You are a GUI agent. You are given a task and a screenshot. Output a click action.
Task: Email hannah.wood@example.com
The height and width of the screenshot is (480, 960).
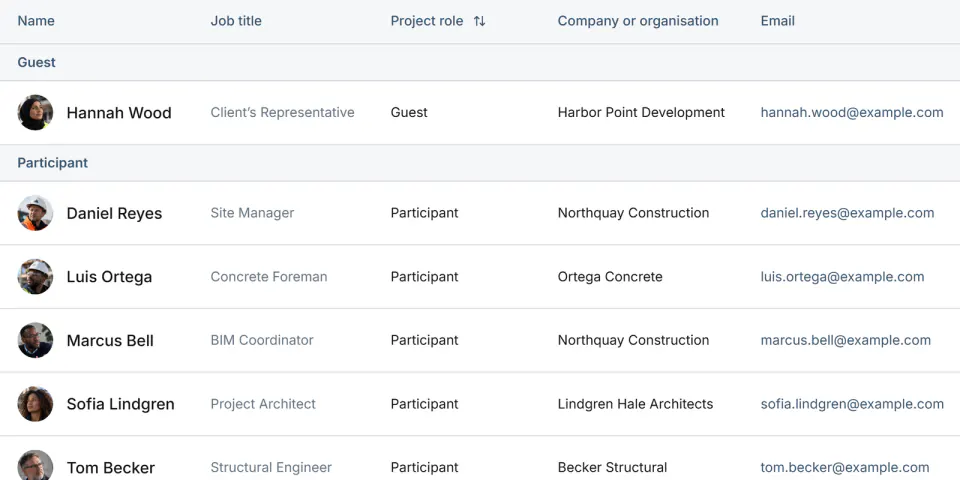click(x=852, y=113)
